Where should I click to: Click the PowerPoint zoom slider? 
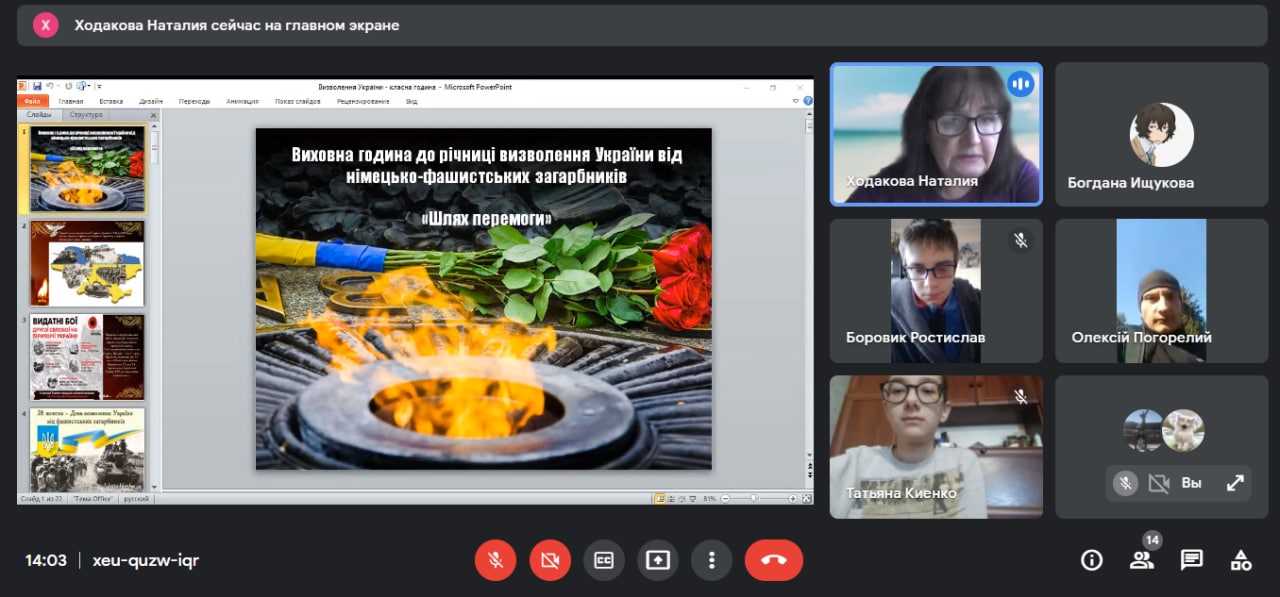click(x=754, y=498)
